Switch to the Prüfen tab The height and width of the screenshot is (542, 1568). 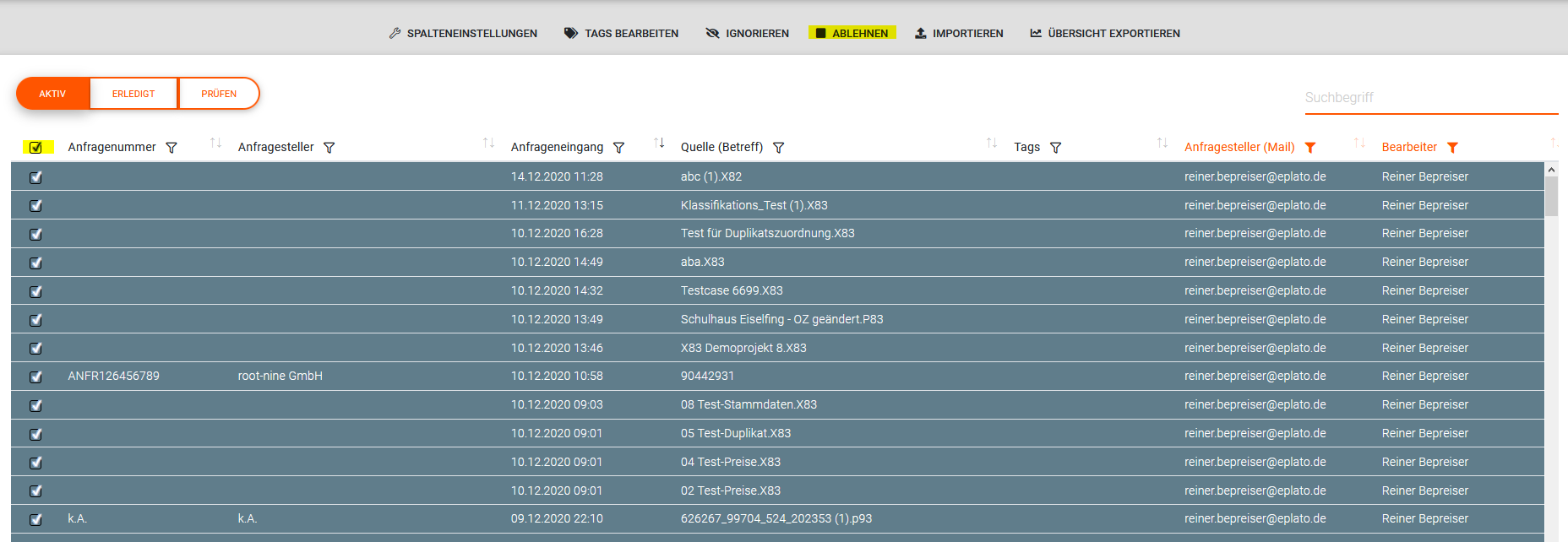point(219,94)
